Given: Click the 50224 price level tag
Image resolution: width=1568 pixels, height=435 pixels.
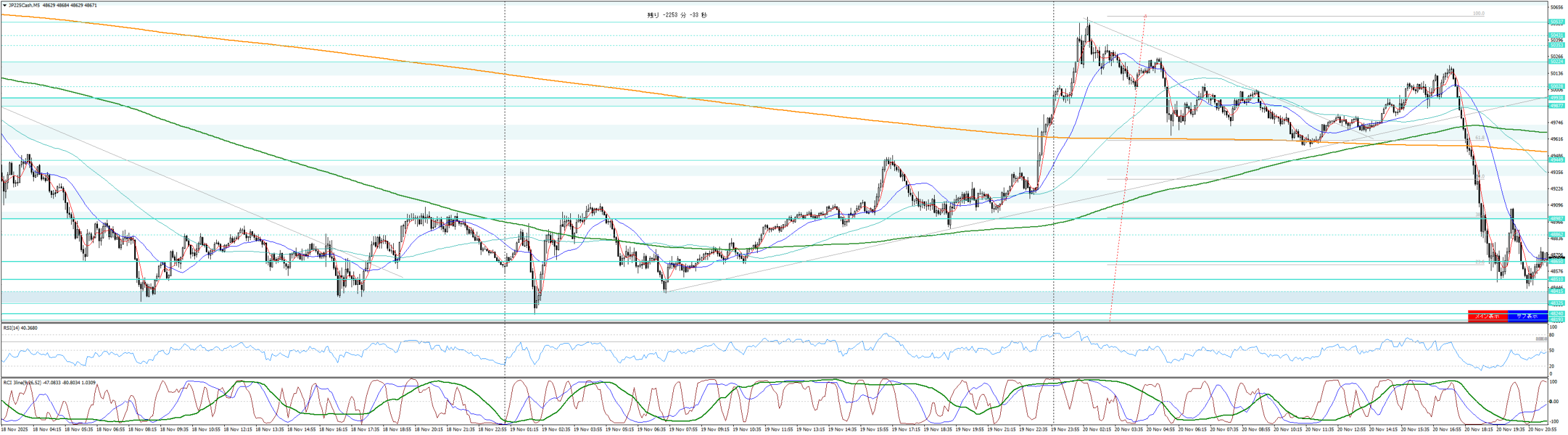Looking at the screenshot, I should [1556, 62].
